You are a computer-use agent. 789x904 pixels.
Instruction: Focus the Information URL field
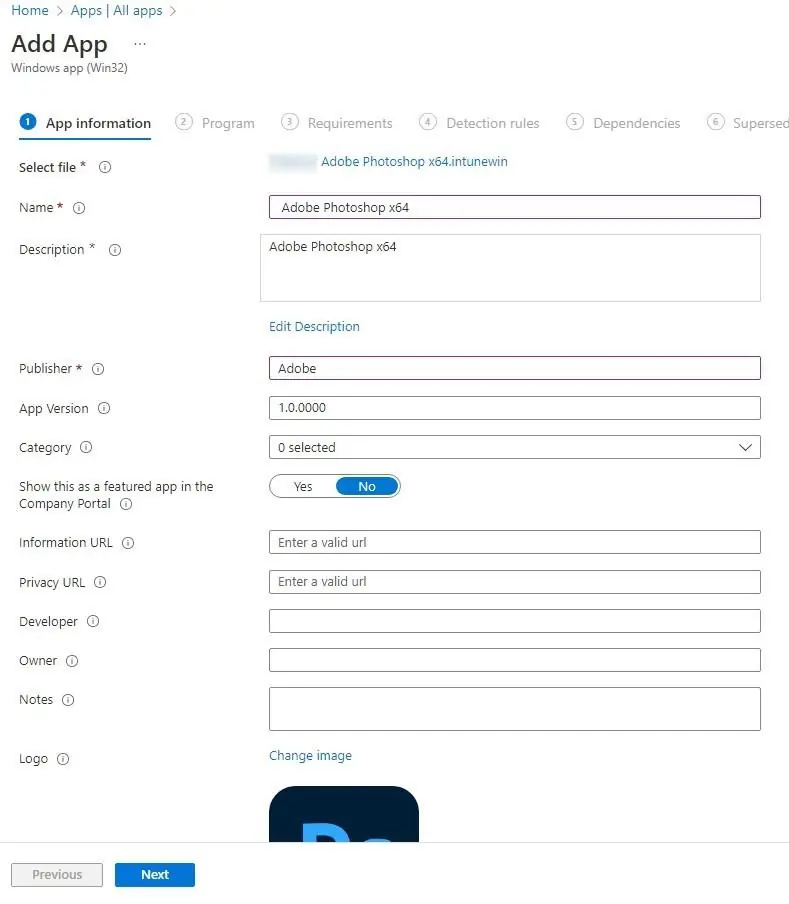[515, 543]
